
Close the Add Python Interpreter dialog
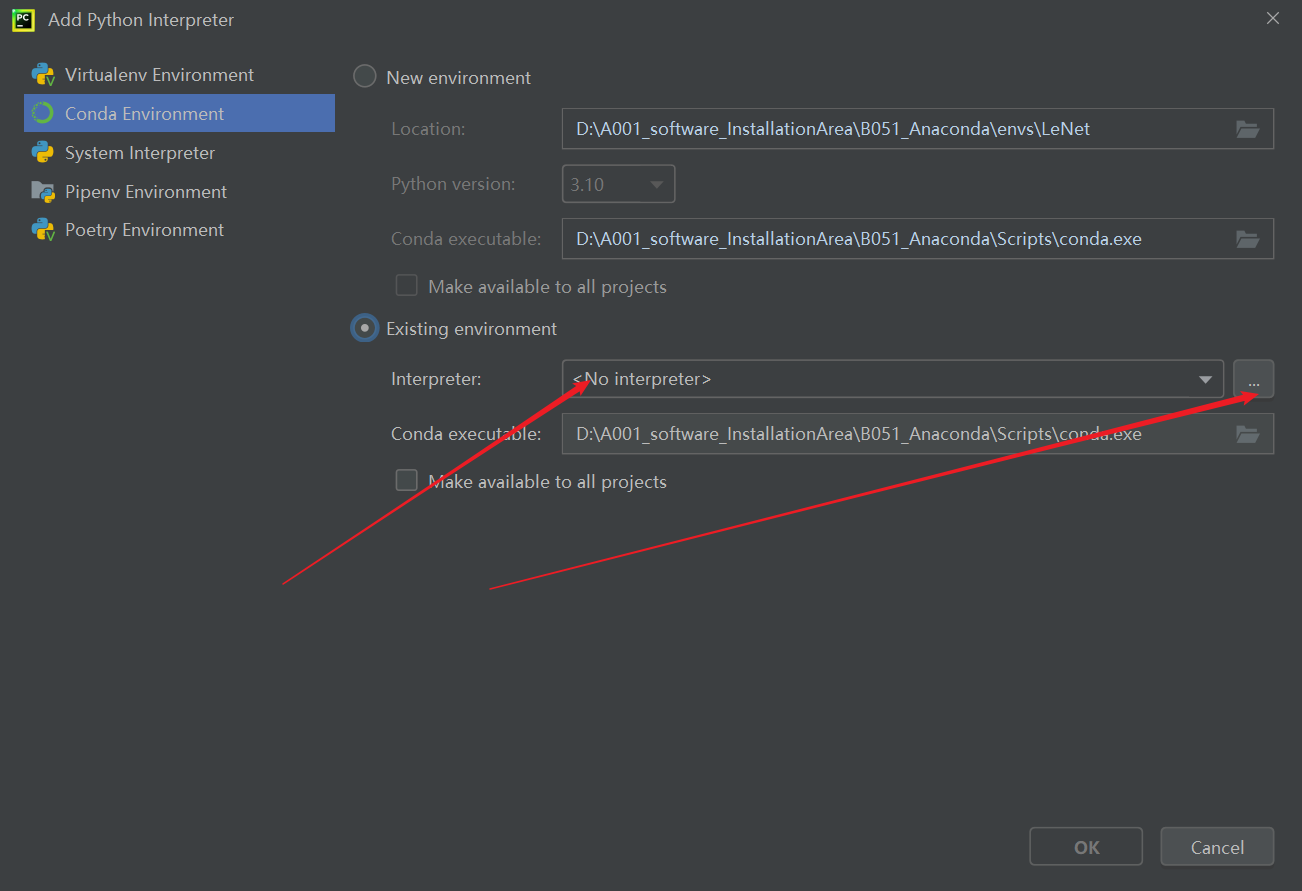pyautogui.click(x=1272, y=18)
